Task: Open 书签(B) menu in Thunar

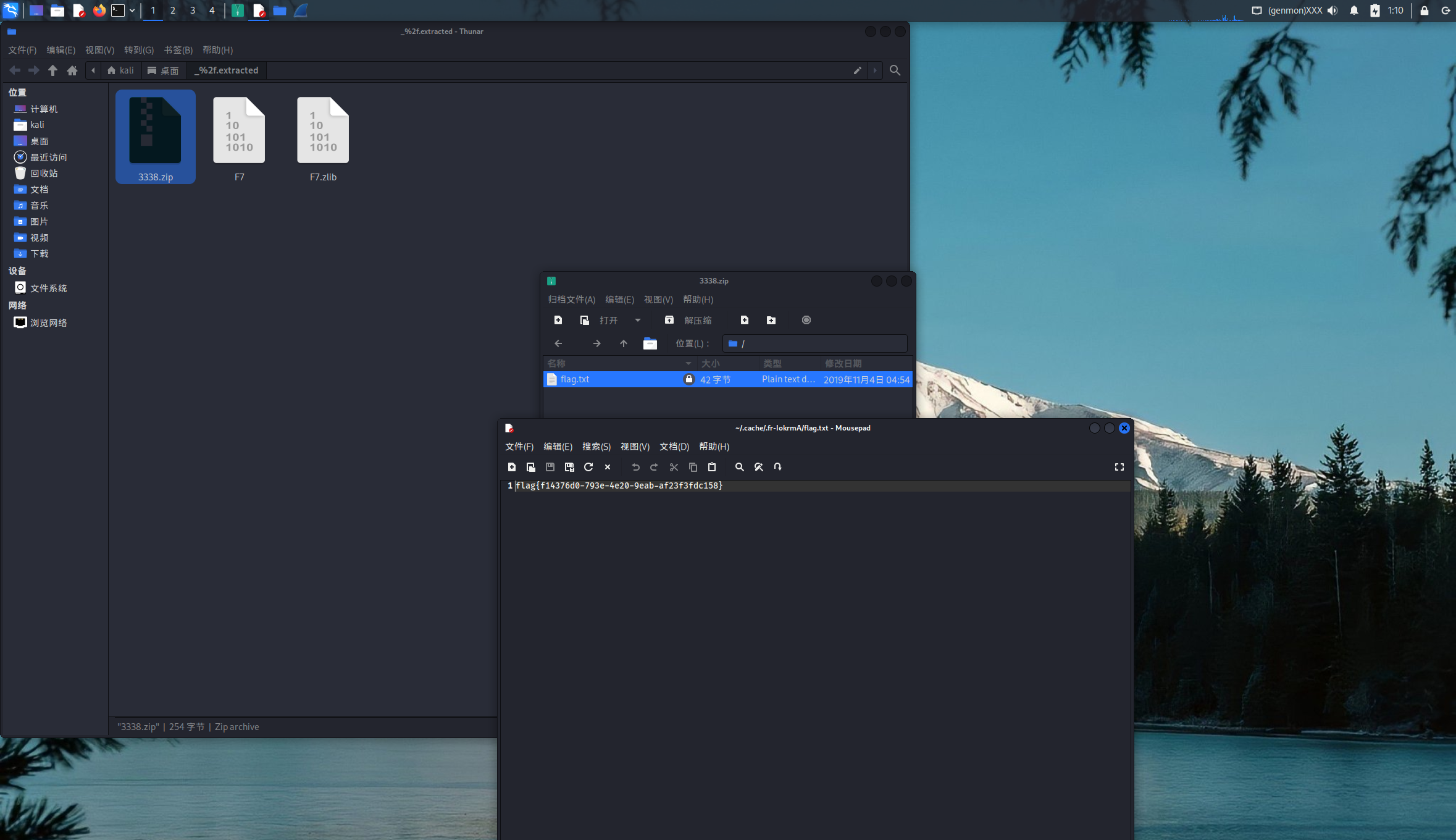Action: [x=178, y=50]
